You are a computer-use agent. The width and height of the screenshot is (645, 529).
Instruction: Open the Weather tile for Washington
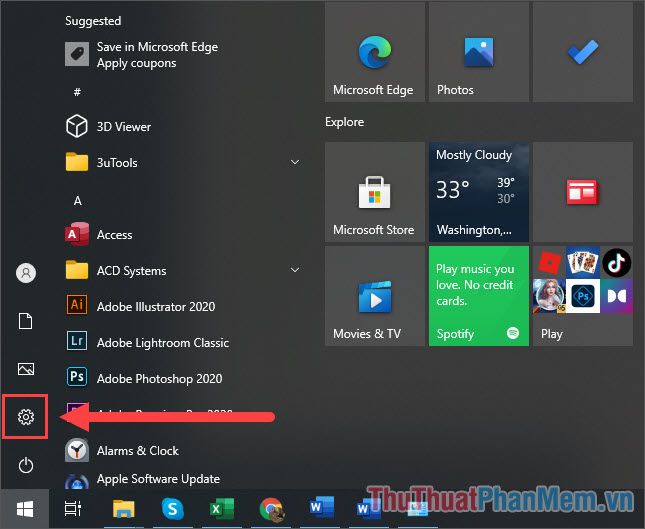[x=479, y=192]
